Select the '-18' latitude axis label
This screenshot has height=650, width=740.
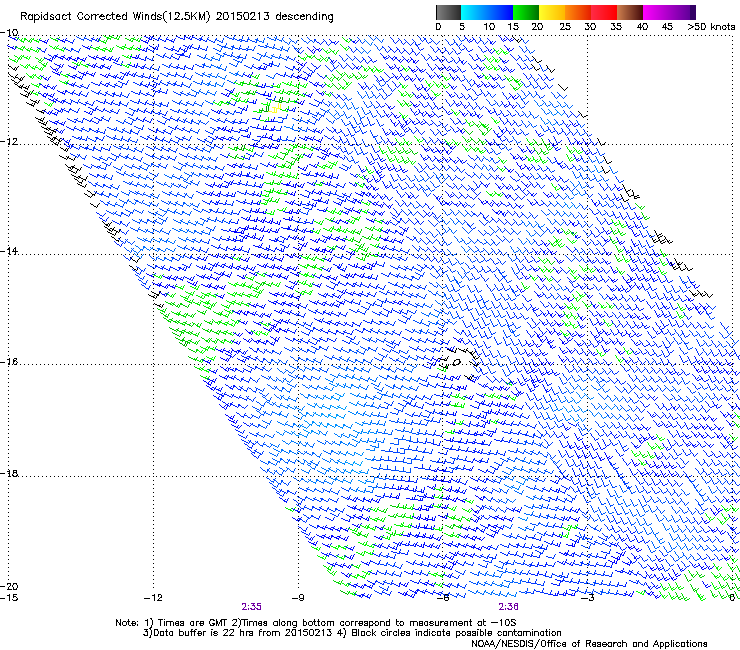9,473
